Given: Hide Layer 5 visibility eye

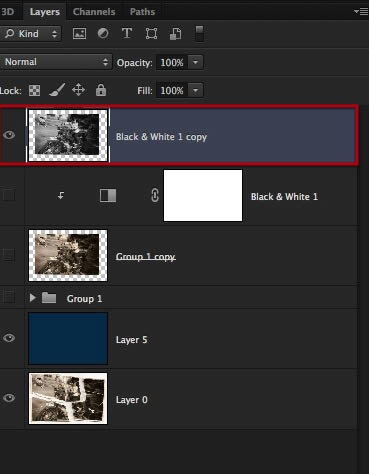Looking at the screenshot, I should coord(9,338).
